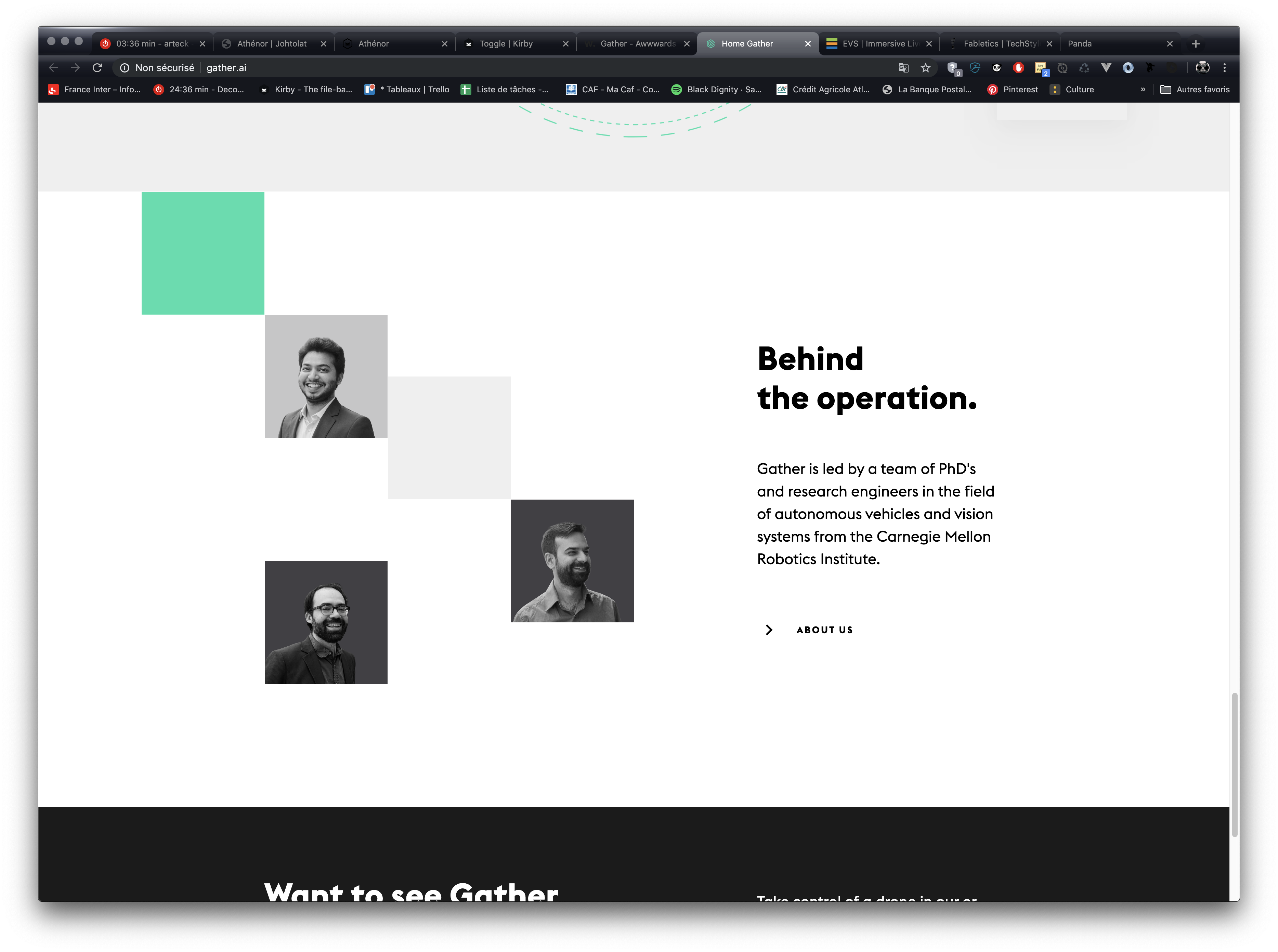
Task: Click the bearded man portrait looking sideways
Action: click(572, 561)
